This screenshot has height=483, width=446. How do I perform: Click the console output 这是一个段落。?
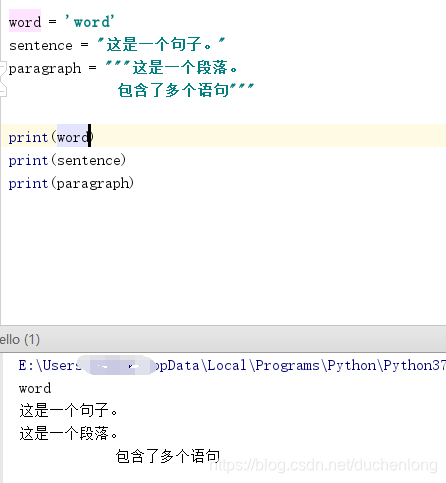68,434
